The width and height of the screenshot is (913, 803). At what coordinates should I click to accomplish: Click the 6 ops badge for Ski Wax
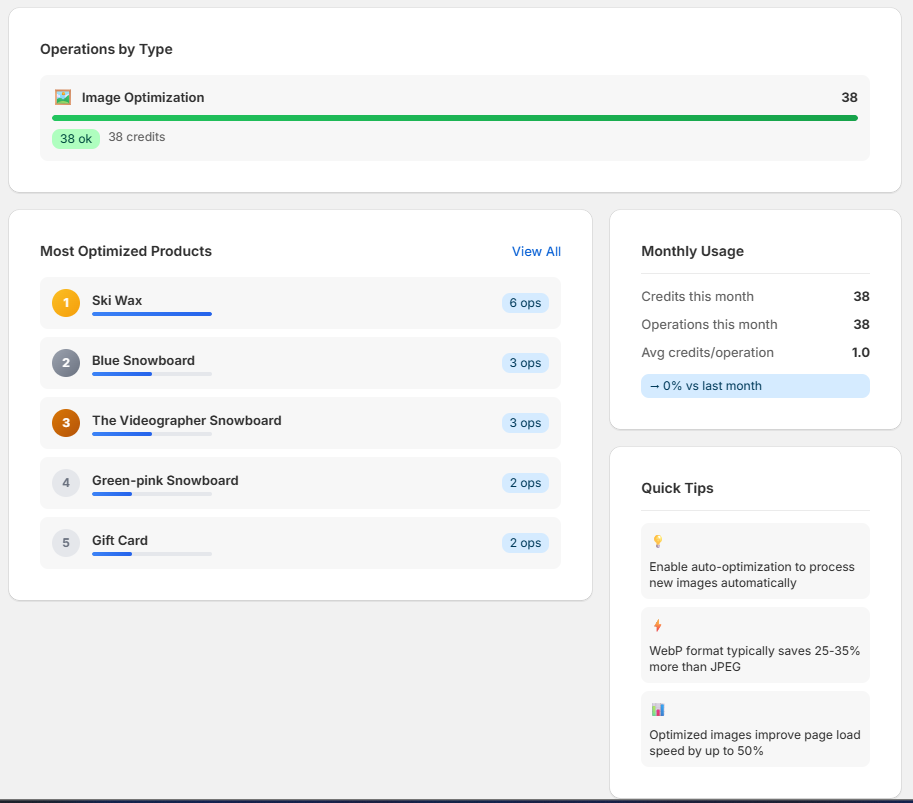(525, 303)
